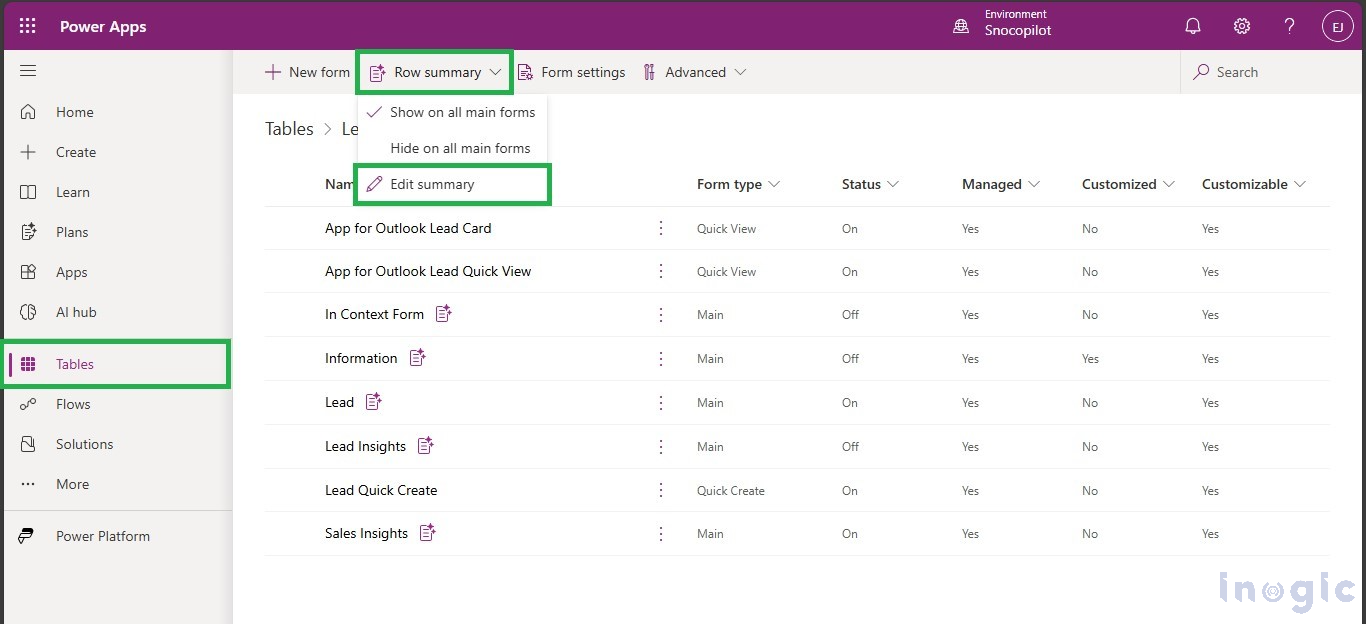Viewport: 1366px width, 624px height.
Task: Toggle the Row summary dropdown
Action: (435, 72)
